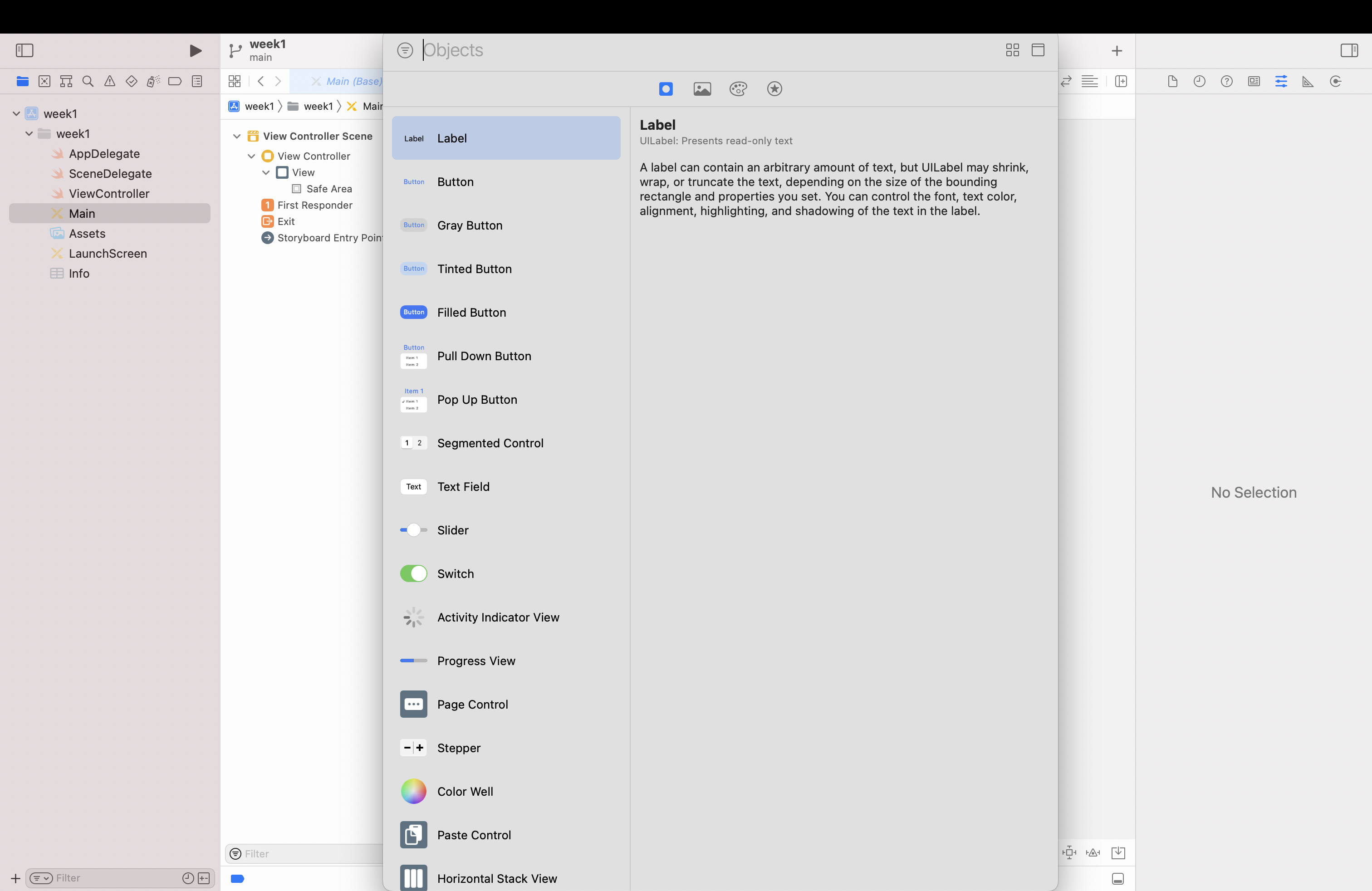Viewport: 1372px width, 891px height.
Task: Collapse the View Controller Scene
Action: click(237, 136)
